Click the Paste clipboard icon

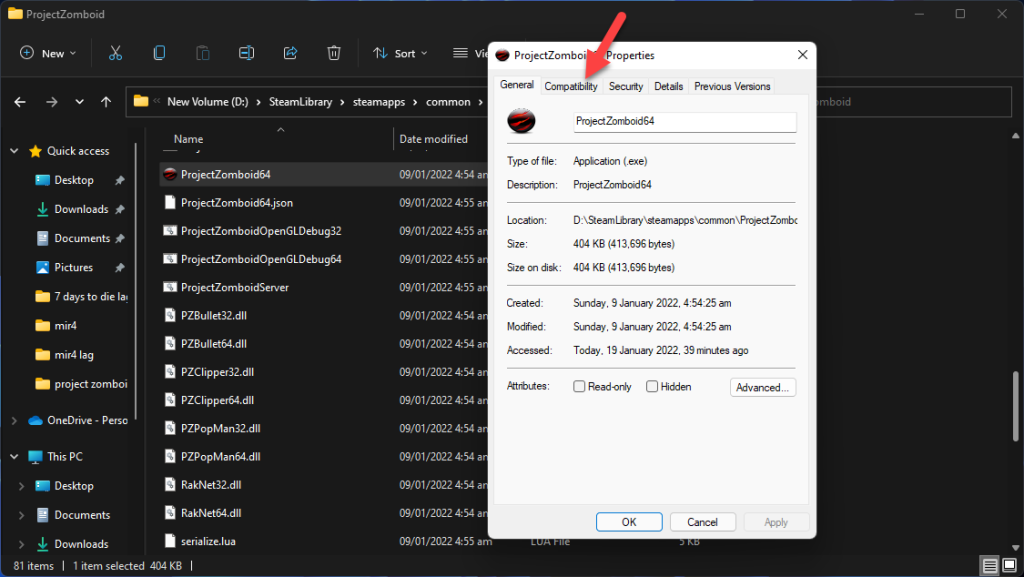point(202,53)
